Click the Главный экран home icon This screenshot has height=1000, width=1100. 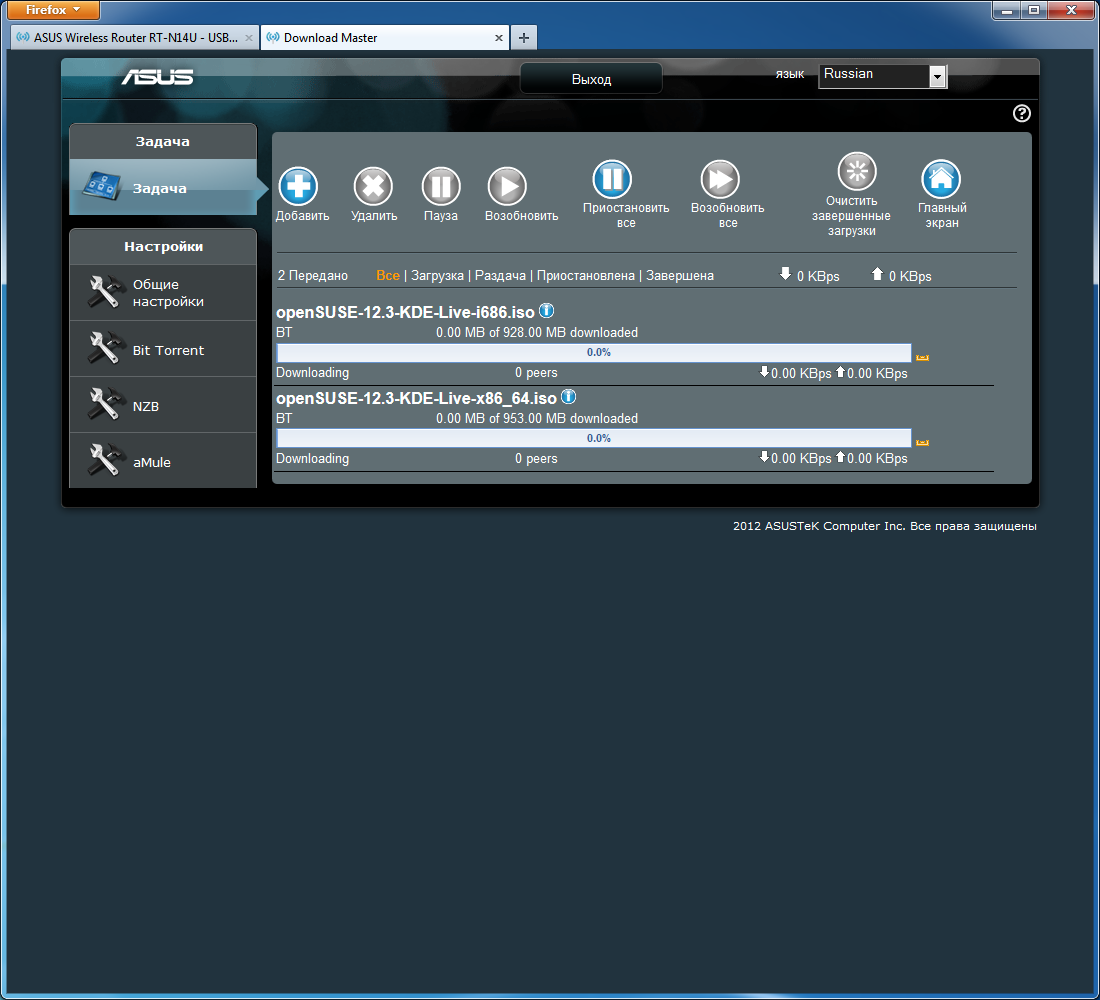coord(941,179)
